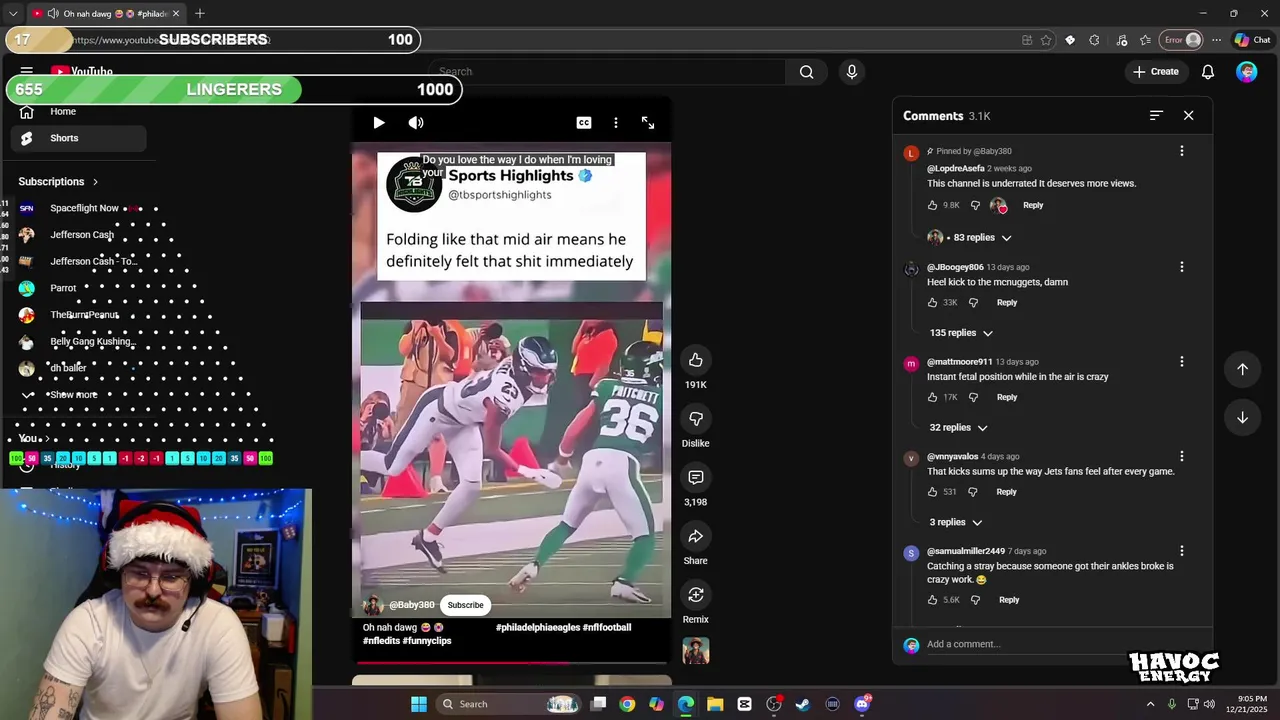Open options for @samualmiller2449's comment
The image size is (1280, 720).
click(1182, 551)
